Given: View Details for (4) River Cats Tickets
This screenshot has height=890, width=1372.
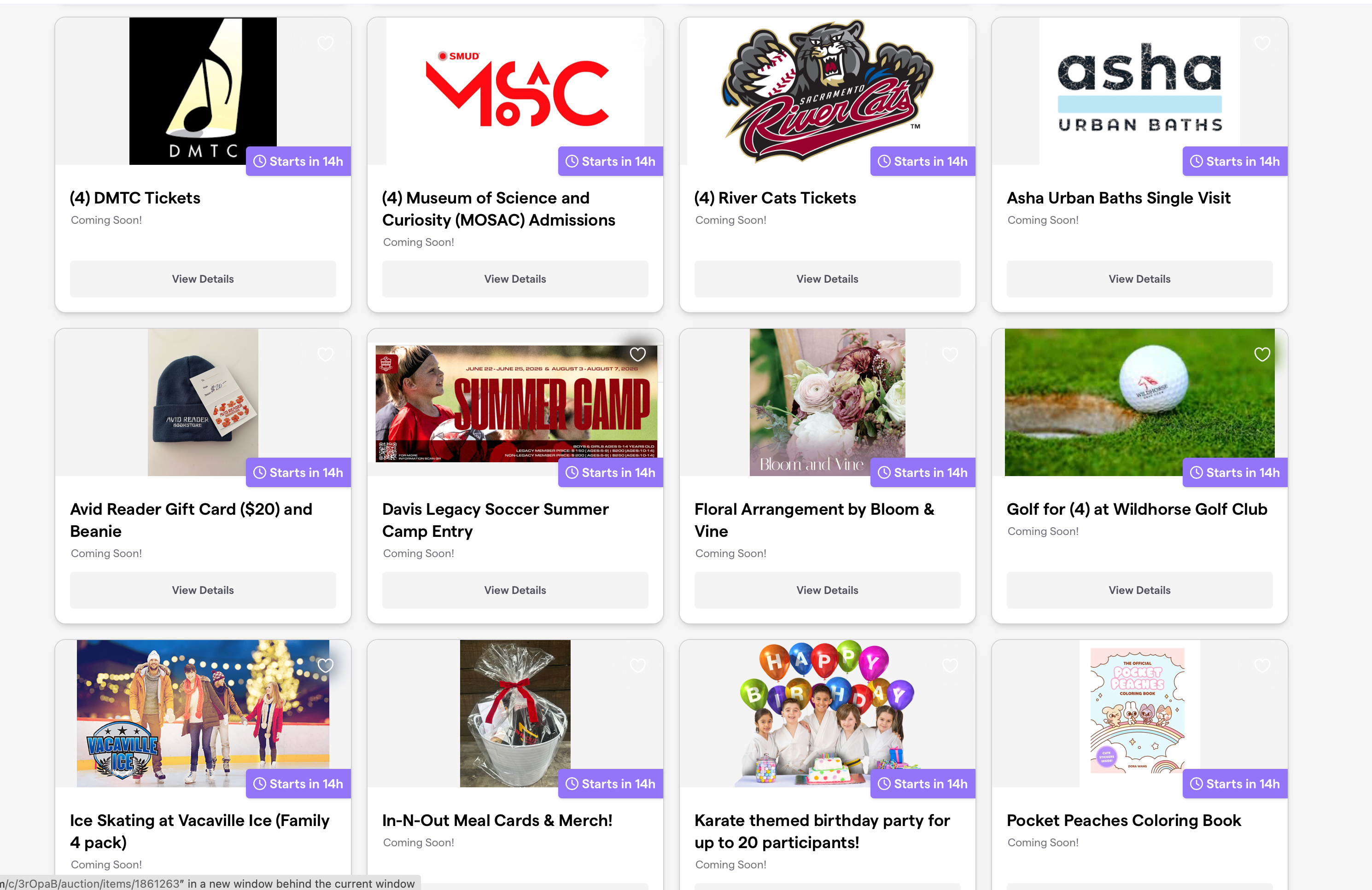Looking at the screenshot, I should point(827,279).
